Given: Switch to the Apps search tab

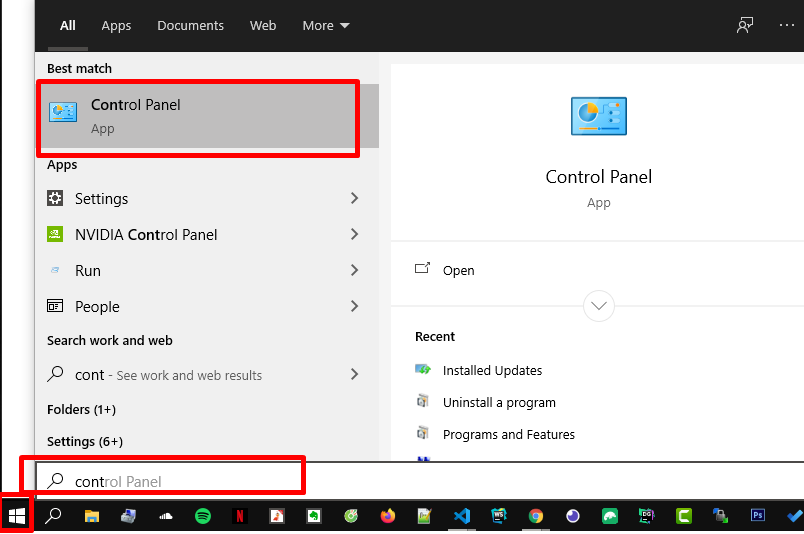Looking at the screenshot, I should [116, 26].
